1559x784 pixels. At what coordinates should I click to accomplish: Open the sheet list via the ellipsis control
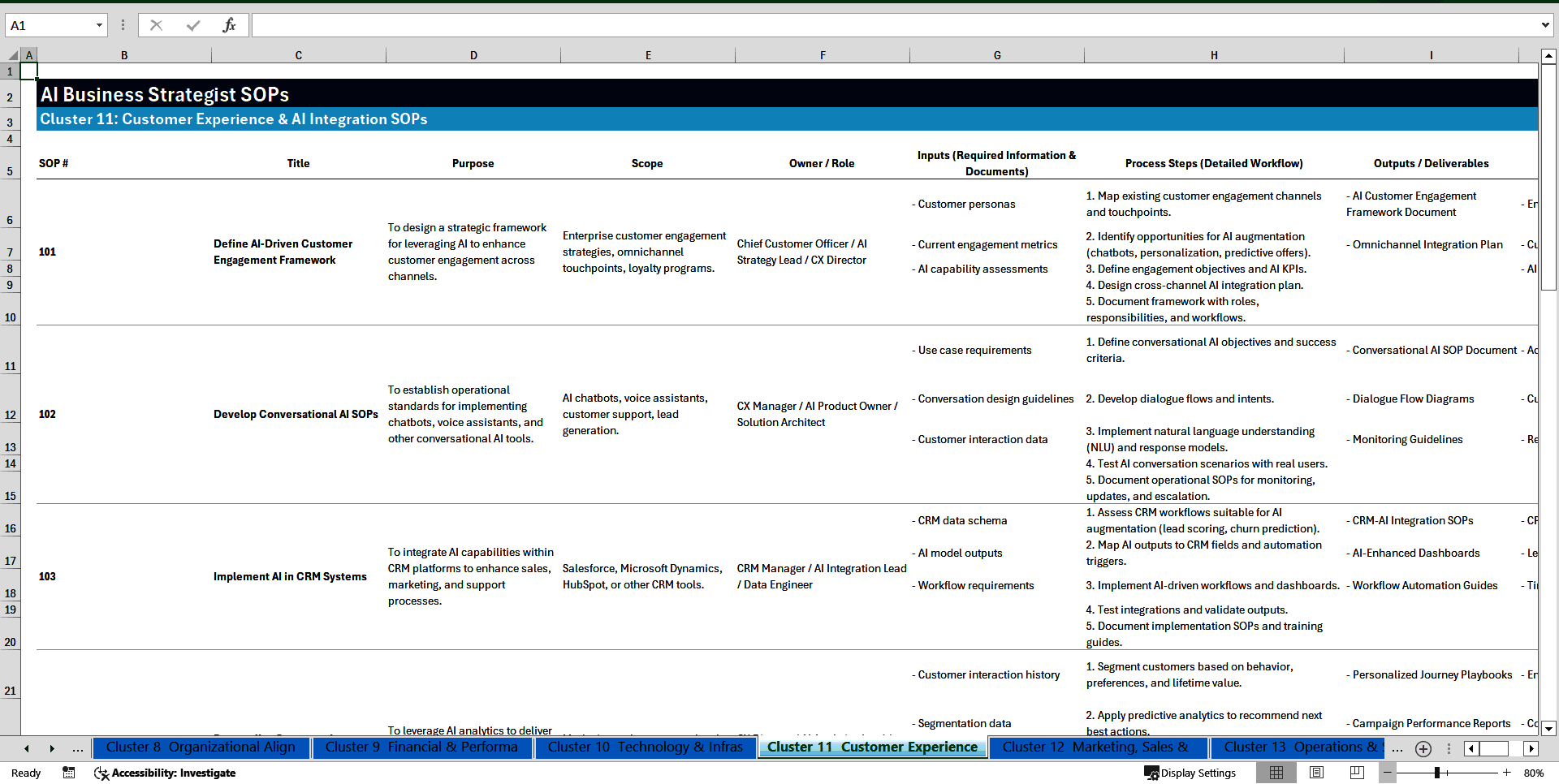pyautogui.click(x=78, y=748)
